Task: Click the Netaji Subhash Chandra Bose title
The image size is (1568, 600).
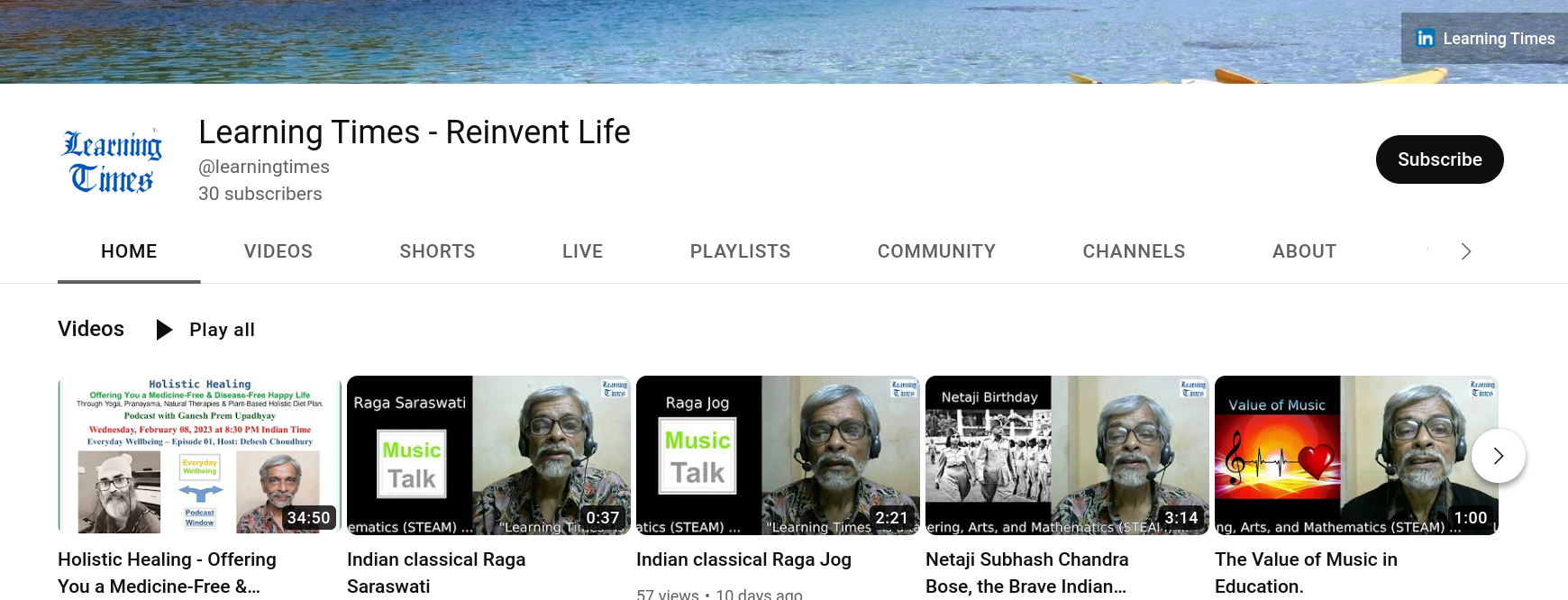Action: [1027, 573]
